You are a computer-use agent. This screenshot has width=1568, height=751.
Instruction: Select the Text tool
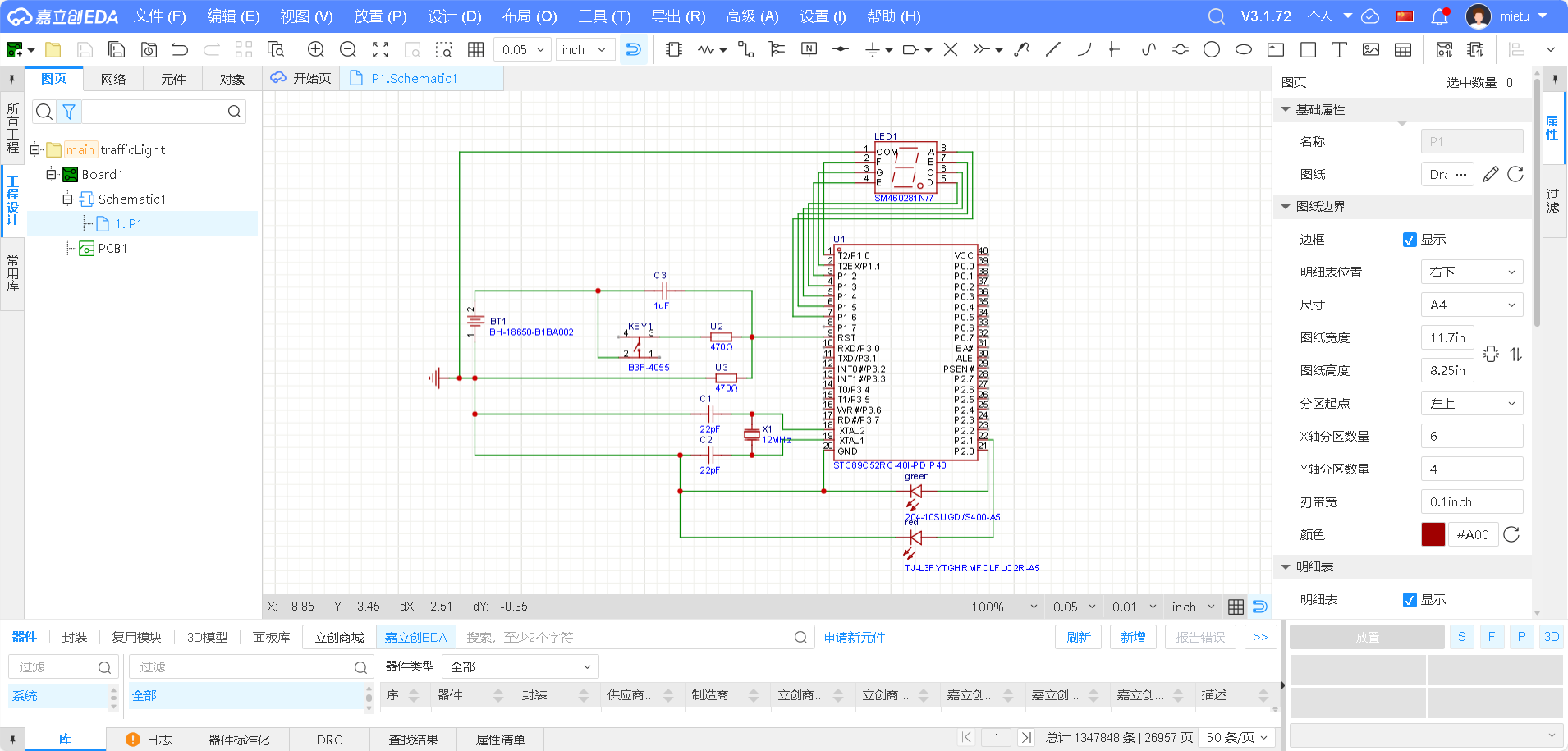coord(1339,49)
